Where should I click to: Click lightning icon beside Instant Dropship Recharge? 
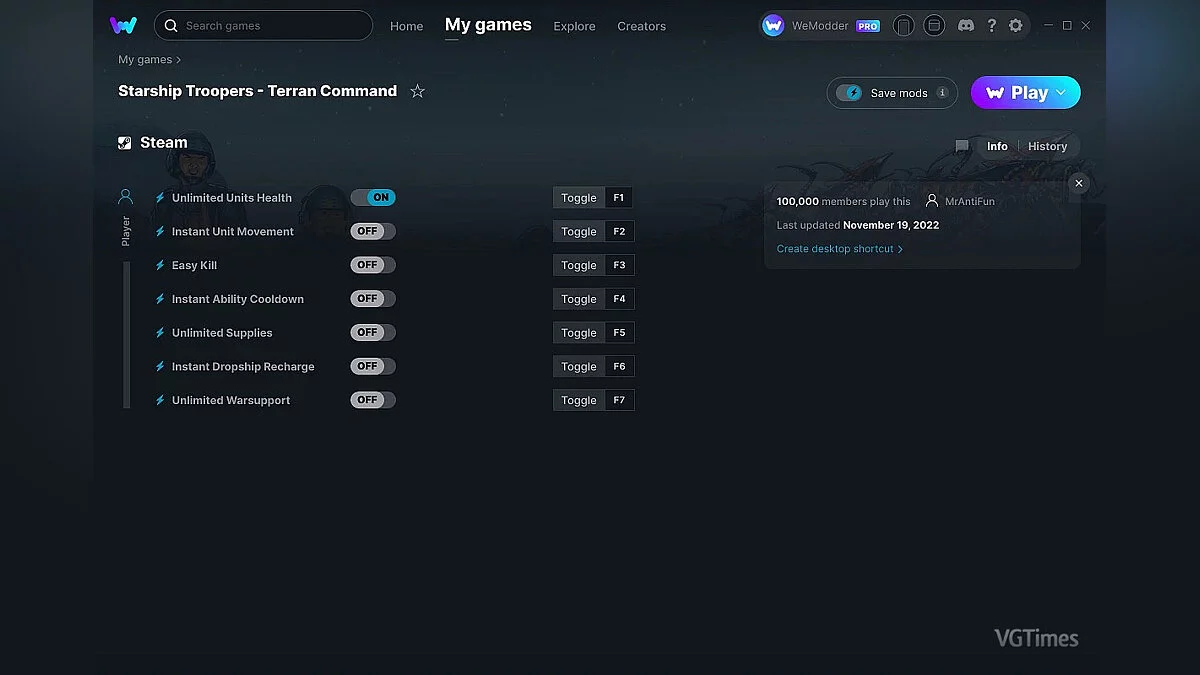[x=160, y=367]
